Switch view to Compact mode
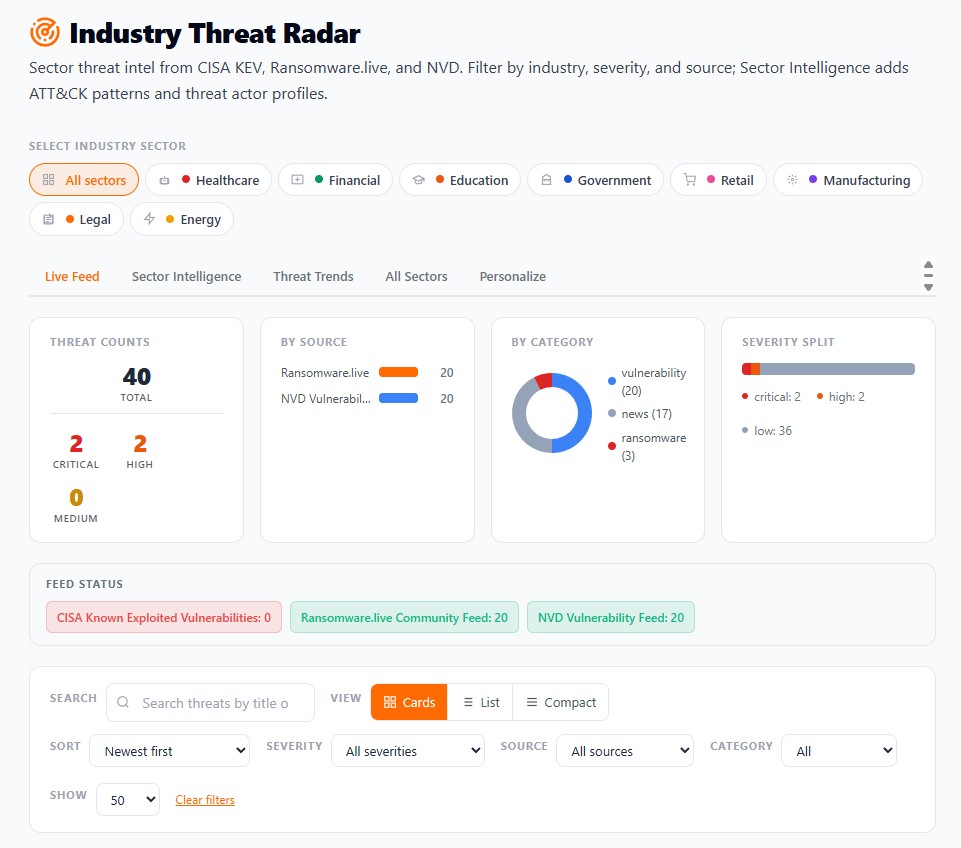This screenshot has width=961, height=848. pos(561,702)
